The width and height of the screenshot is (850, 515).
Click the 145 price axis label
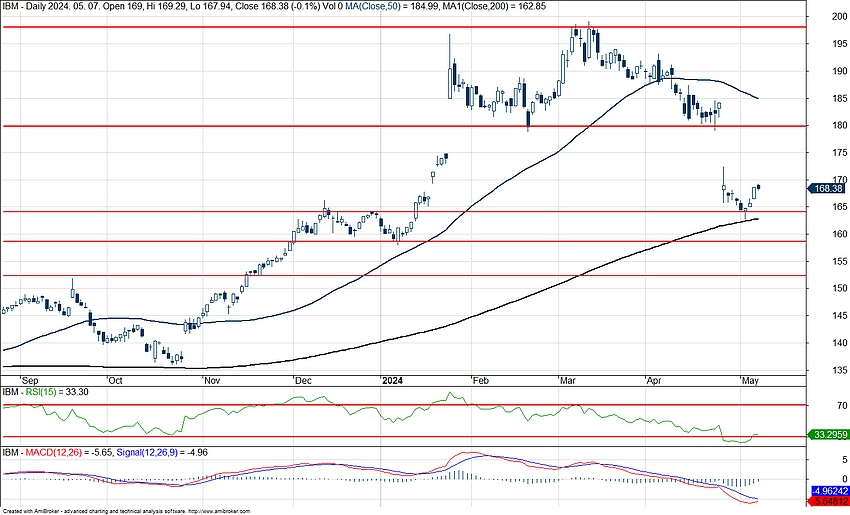tap(840, 316)
